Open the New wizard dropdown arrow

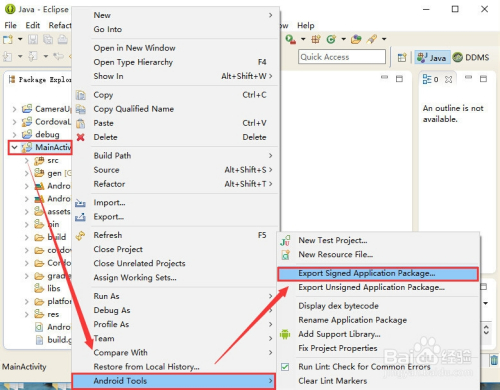point(20,39)
